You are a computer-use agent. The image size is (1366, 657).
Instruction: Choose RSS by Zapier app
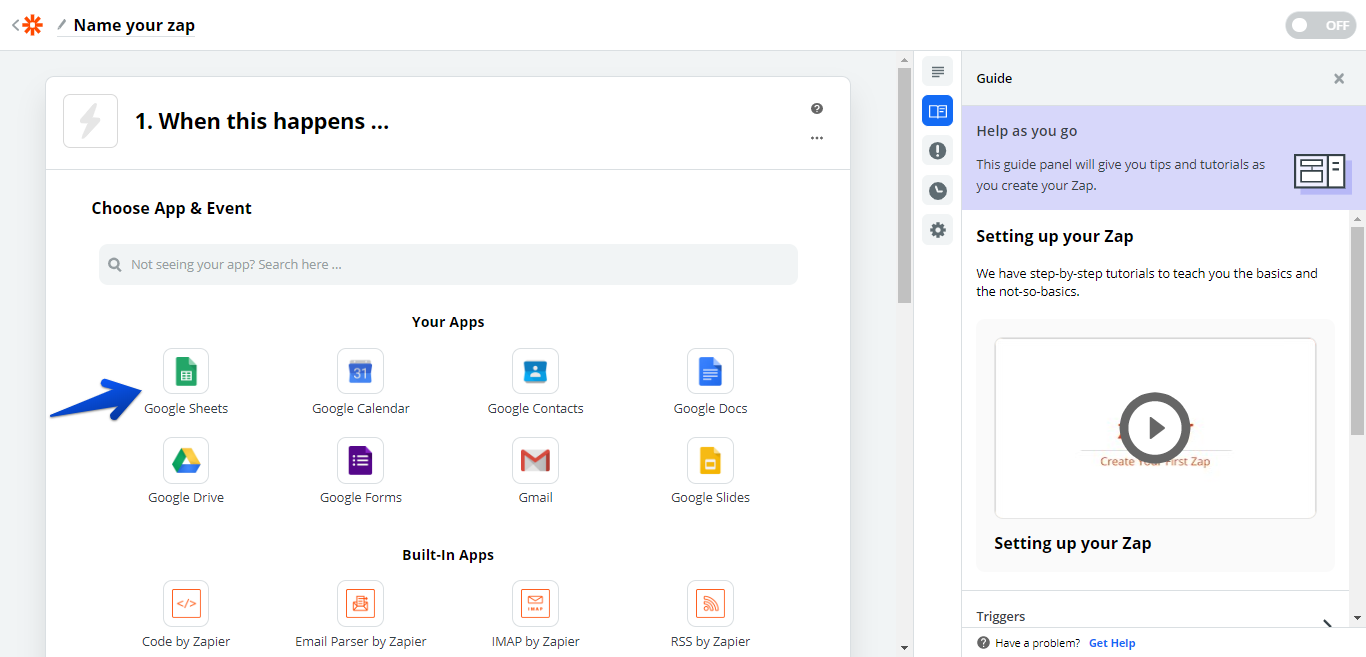(x=710, y=604)
